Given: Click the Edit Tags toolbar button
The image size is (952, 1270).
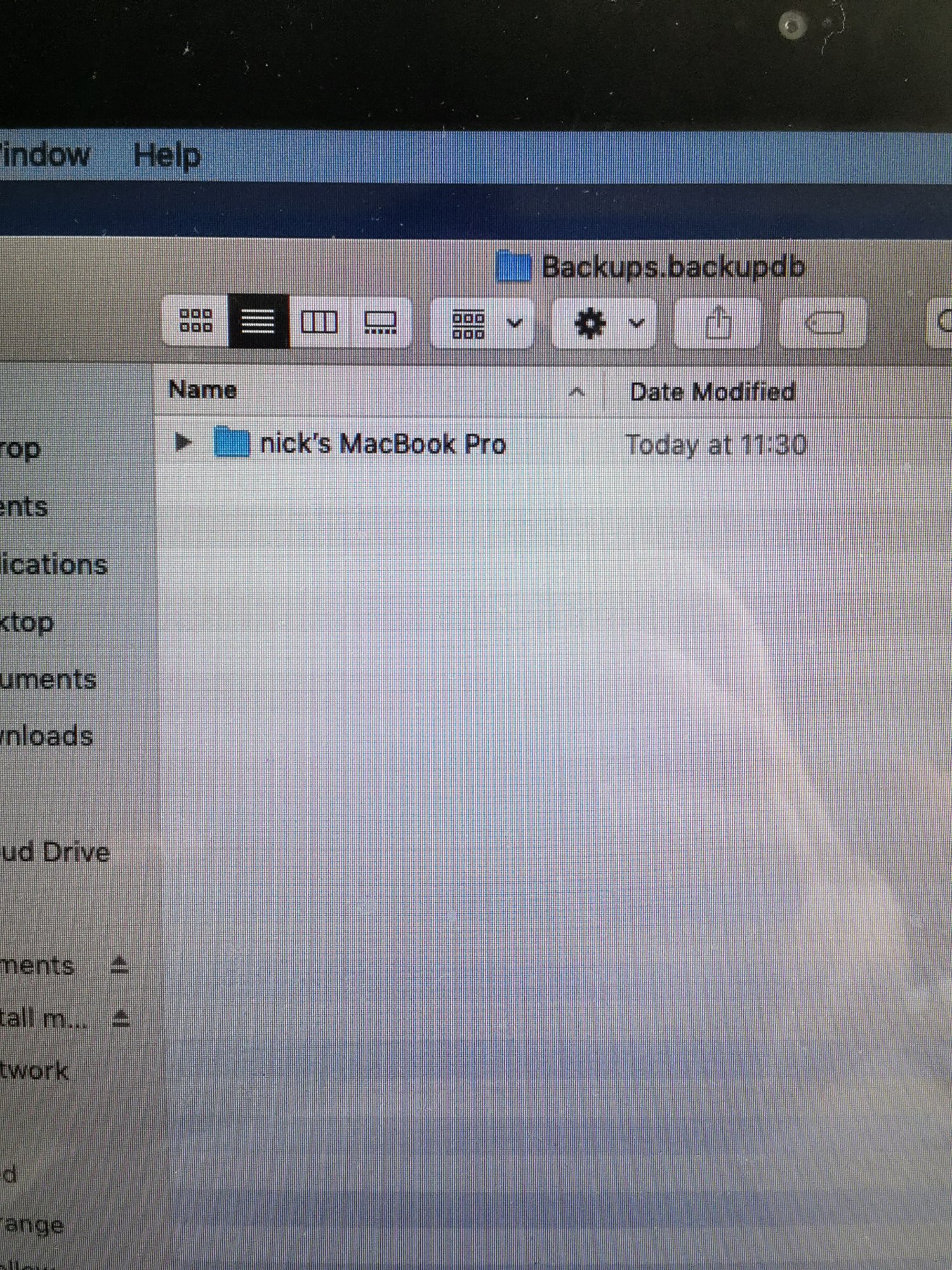Looking at the screenshot, I should point(823,323).
